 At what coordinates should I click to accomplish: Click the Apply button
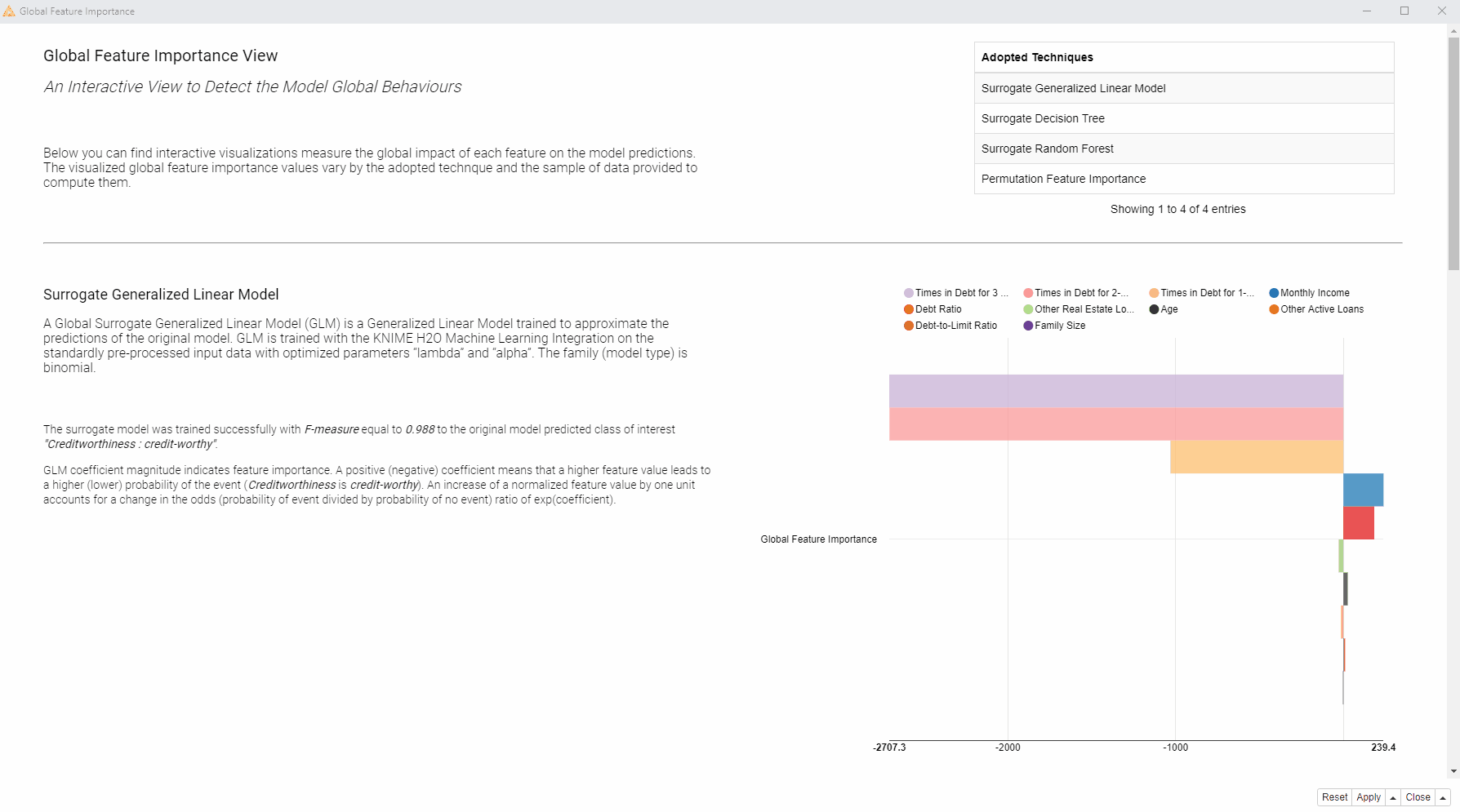[x=1369, y=798]
